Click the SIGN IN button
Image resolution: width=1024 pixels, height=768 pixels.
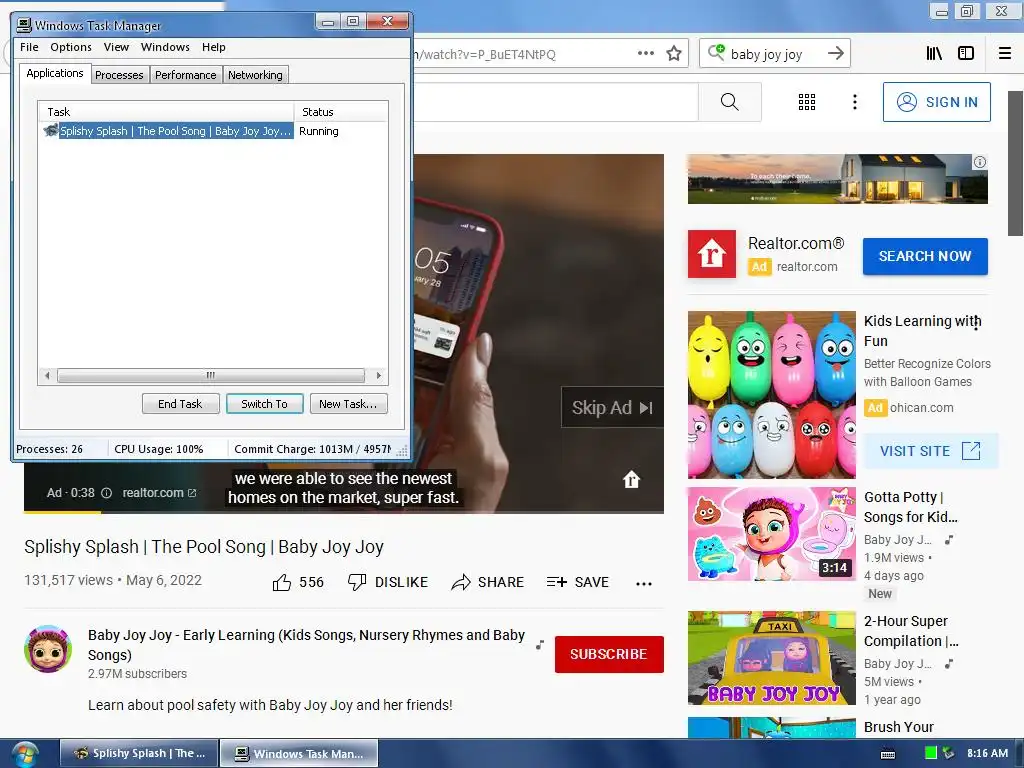point(936,102)
